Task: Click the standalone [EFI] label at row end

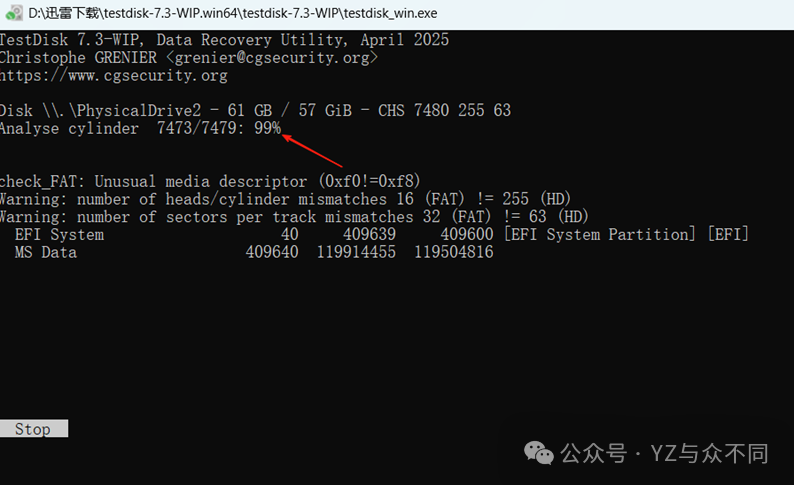Action: click(728, 235)
